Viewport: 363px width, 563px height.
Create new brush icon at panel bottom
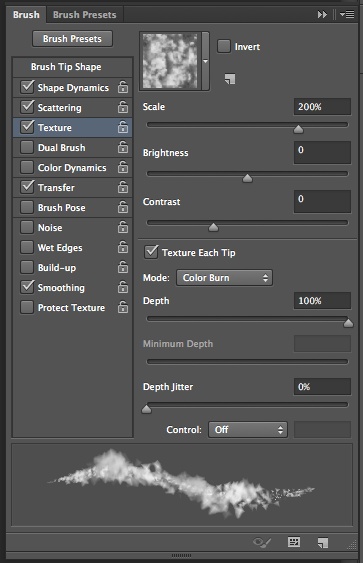pyautogui.click(x=323, y=543)
